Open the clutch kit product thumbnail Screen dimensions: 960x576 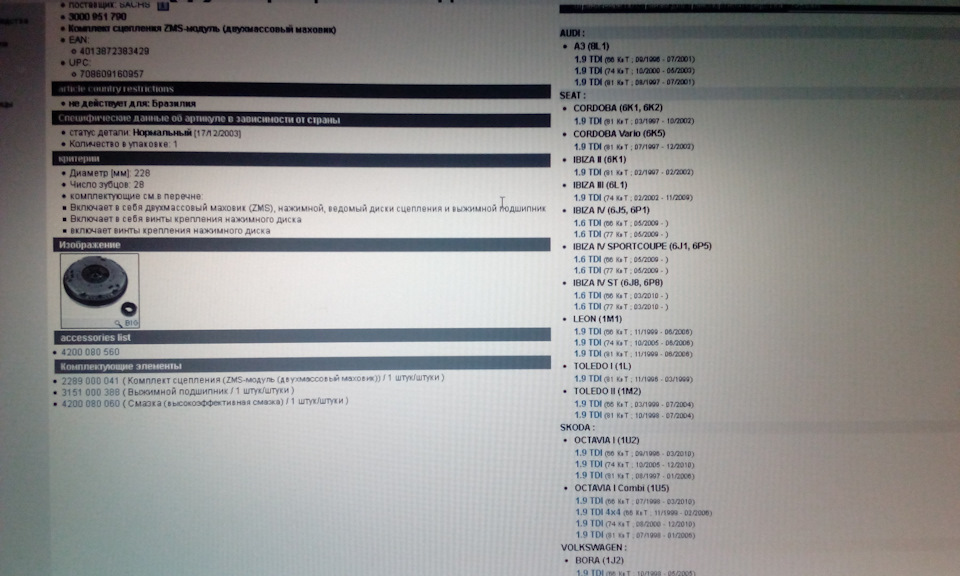100,291
